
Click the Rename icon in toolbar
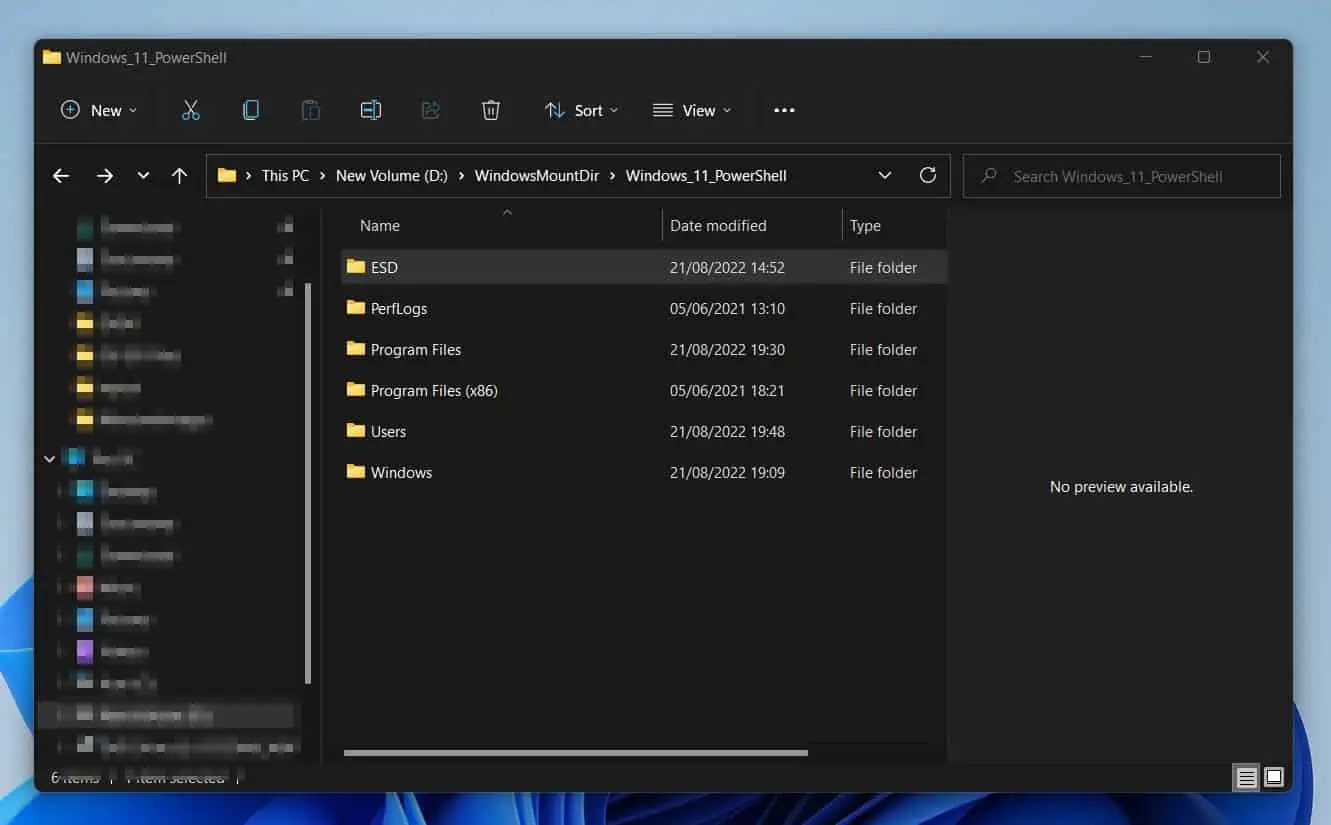coord(371,110)
